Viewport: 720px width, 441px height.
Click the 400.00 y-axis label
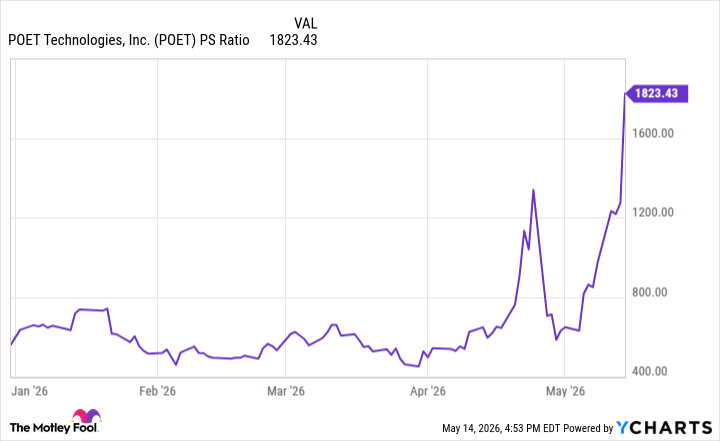(x=649, y=371)
